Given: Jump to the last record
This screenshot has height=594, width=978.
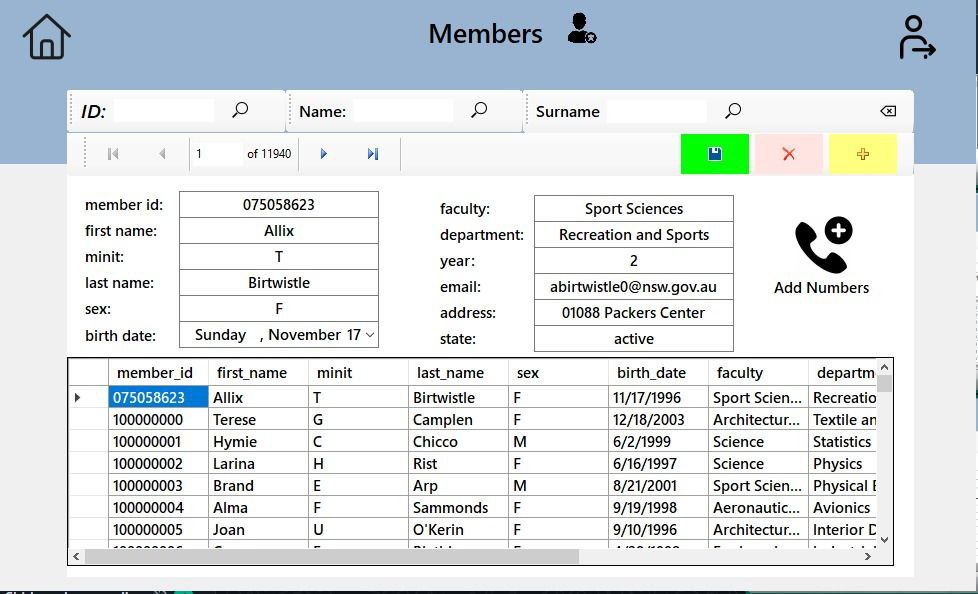Looking at the screenshot, I should point(373,154).
